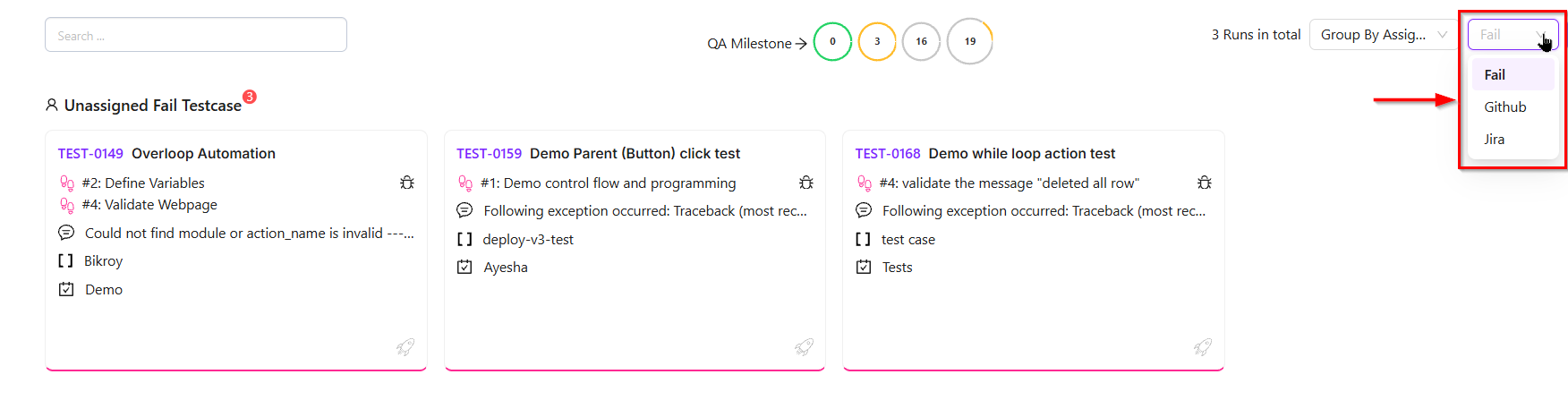Click calendar icon beside Ayesha
Viewport: 1568px width, 417px height.
click(x=464, y=267)
